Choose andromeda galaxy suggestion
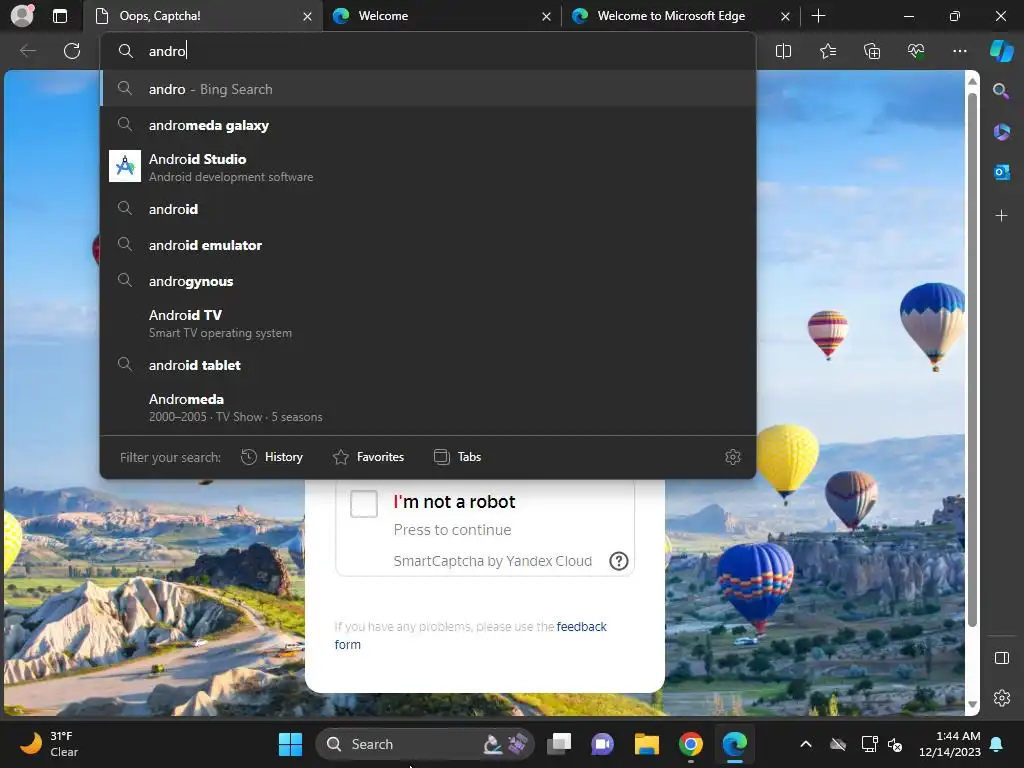The image size is (1024, 768). [x=428, y=125]
